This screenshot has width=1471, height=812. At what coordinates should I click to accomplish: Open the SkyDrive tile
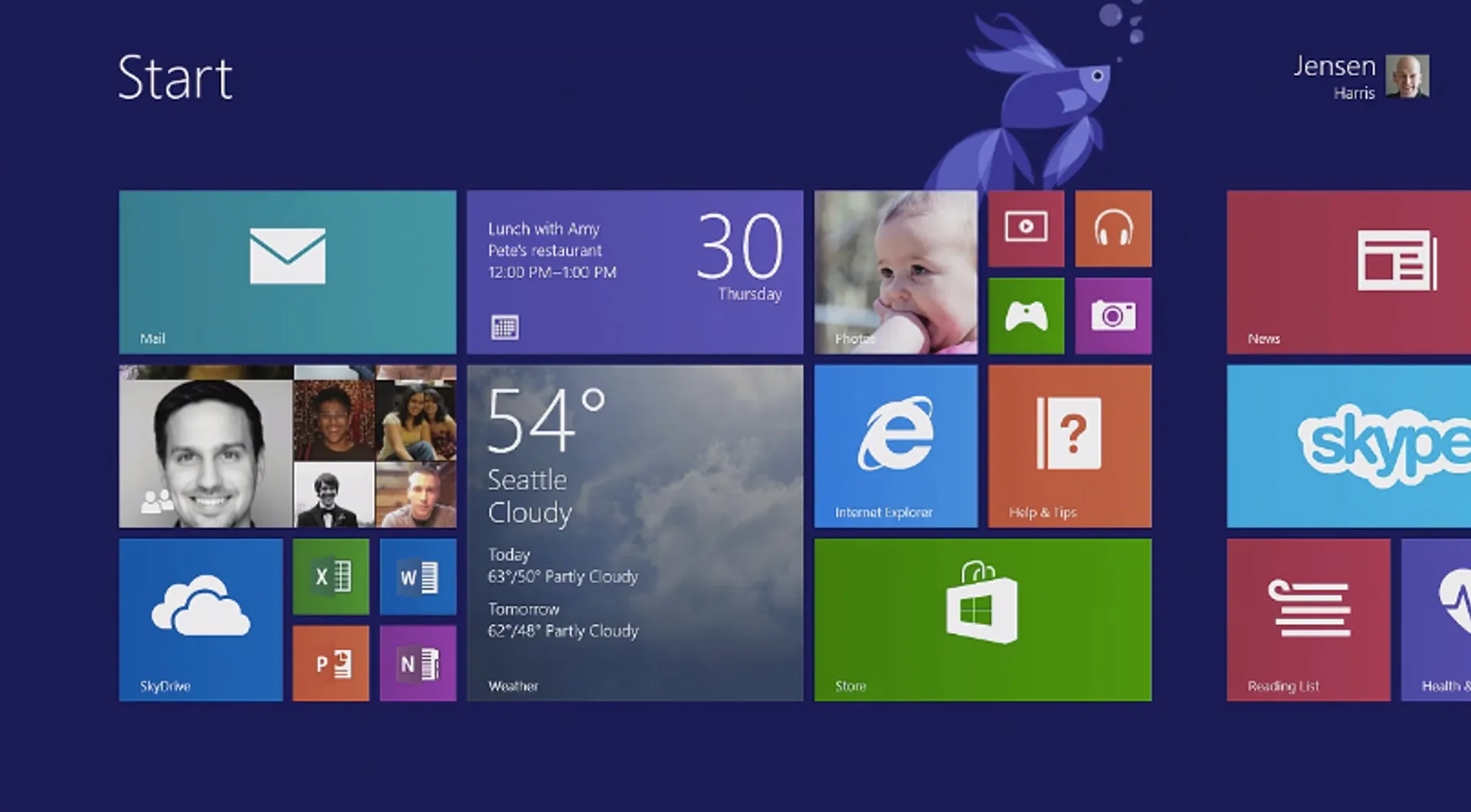(x=201, y=620)
